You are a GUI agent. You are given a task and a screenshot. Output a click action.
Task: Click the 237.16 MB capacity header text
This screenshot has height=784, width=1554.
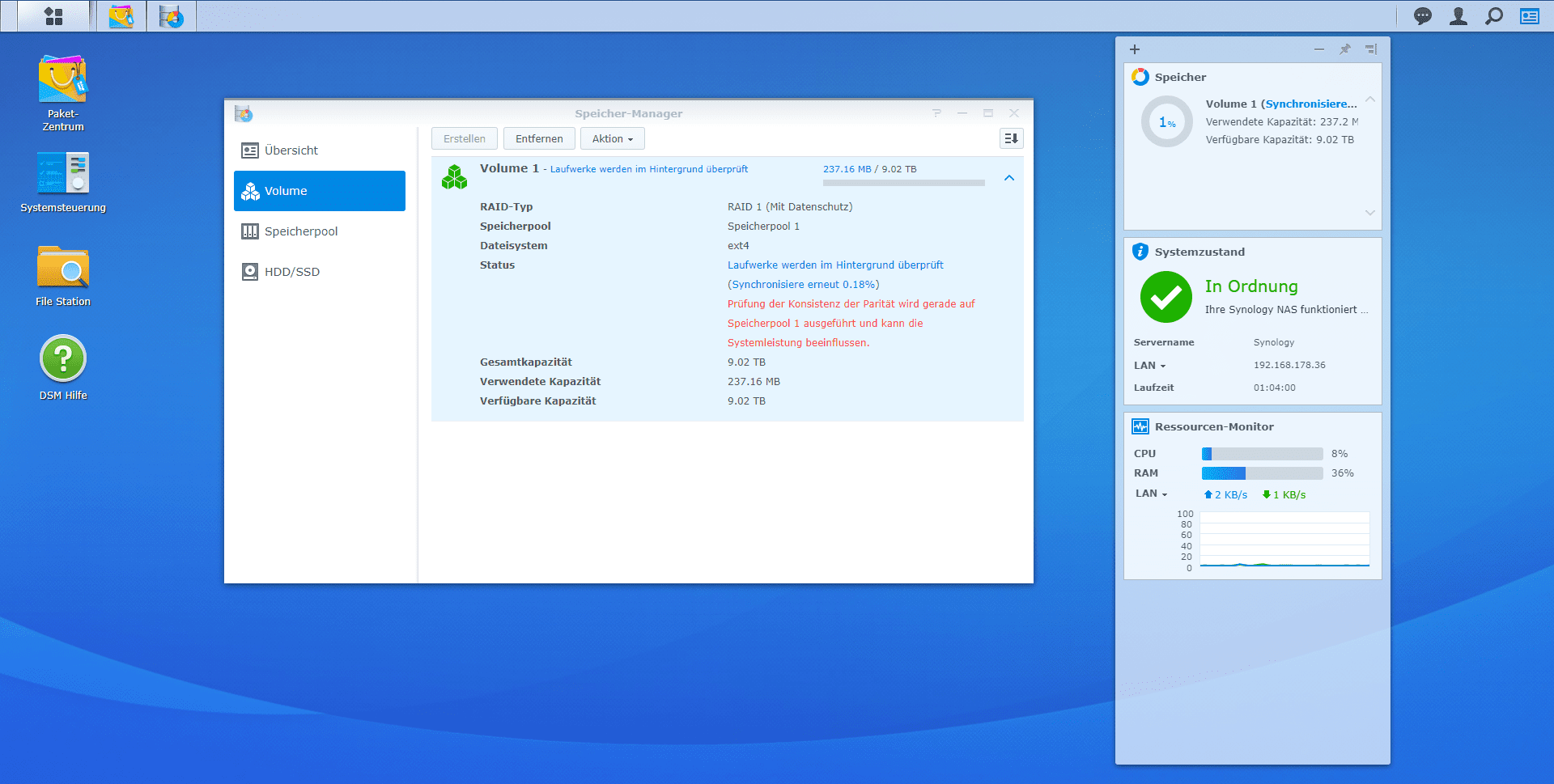[847, 169]
